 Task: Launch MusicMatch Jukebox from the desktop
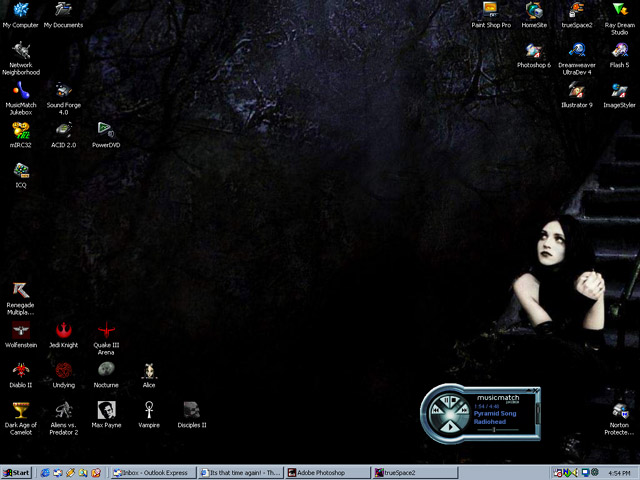[x=21, y=98]
